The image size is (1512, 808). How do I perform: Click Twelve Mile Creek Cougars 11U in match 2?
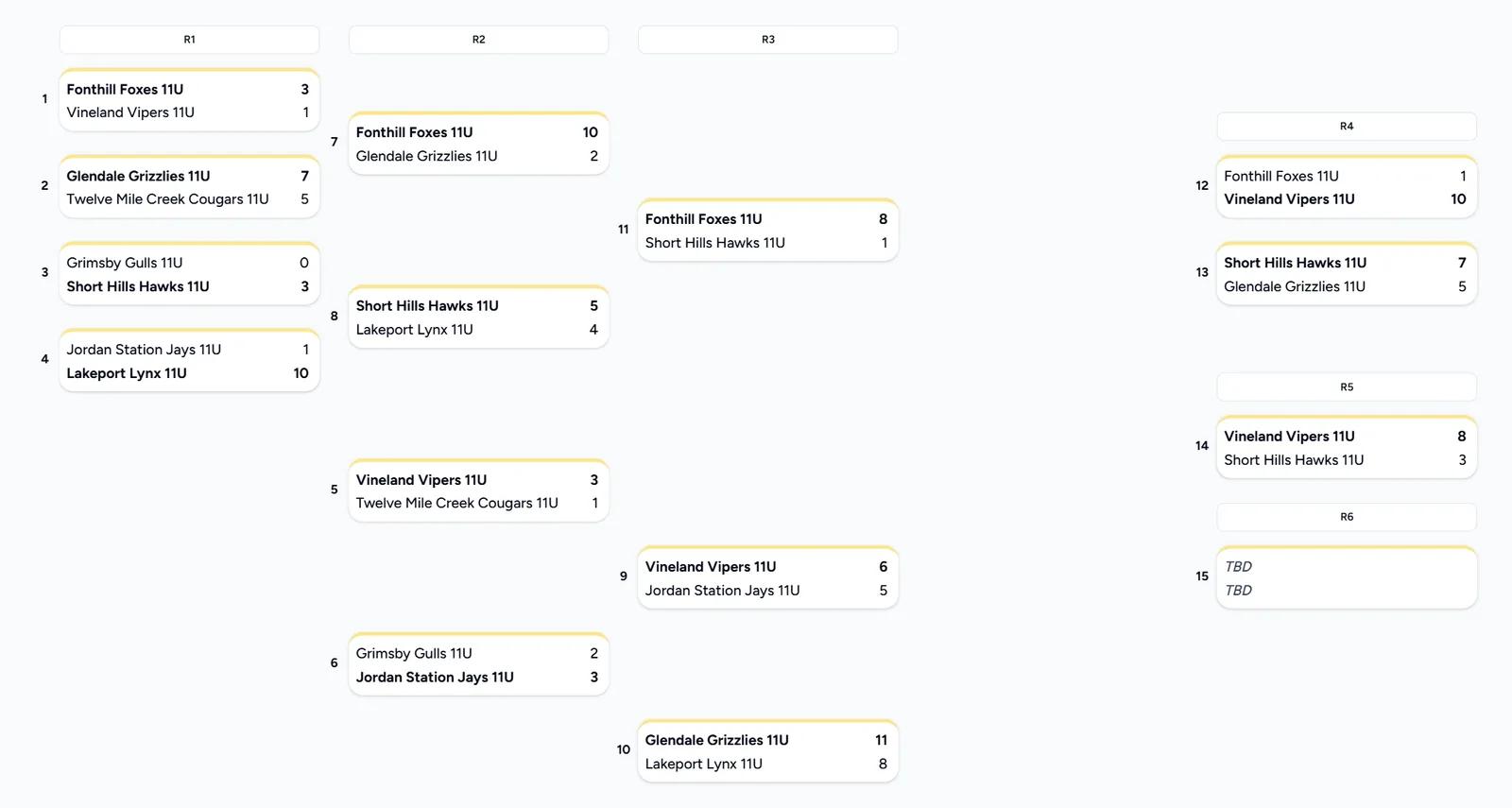(167, 199)
